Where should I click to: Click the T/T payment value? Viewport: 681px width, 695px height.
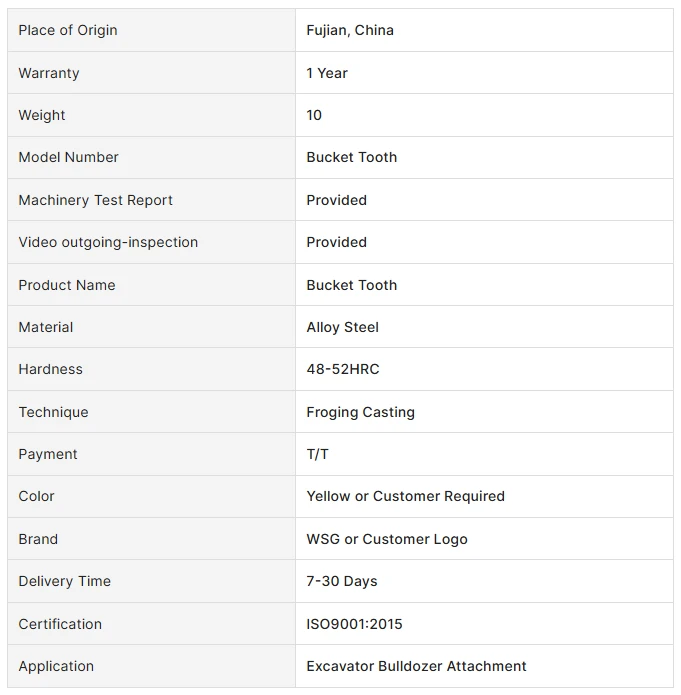pyautogui.click(x=317, y=454)
